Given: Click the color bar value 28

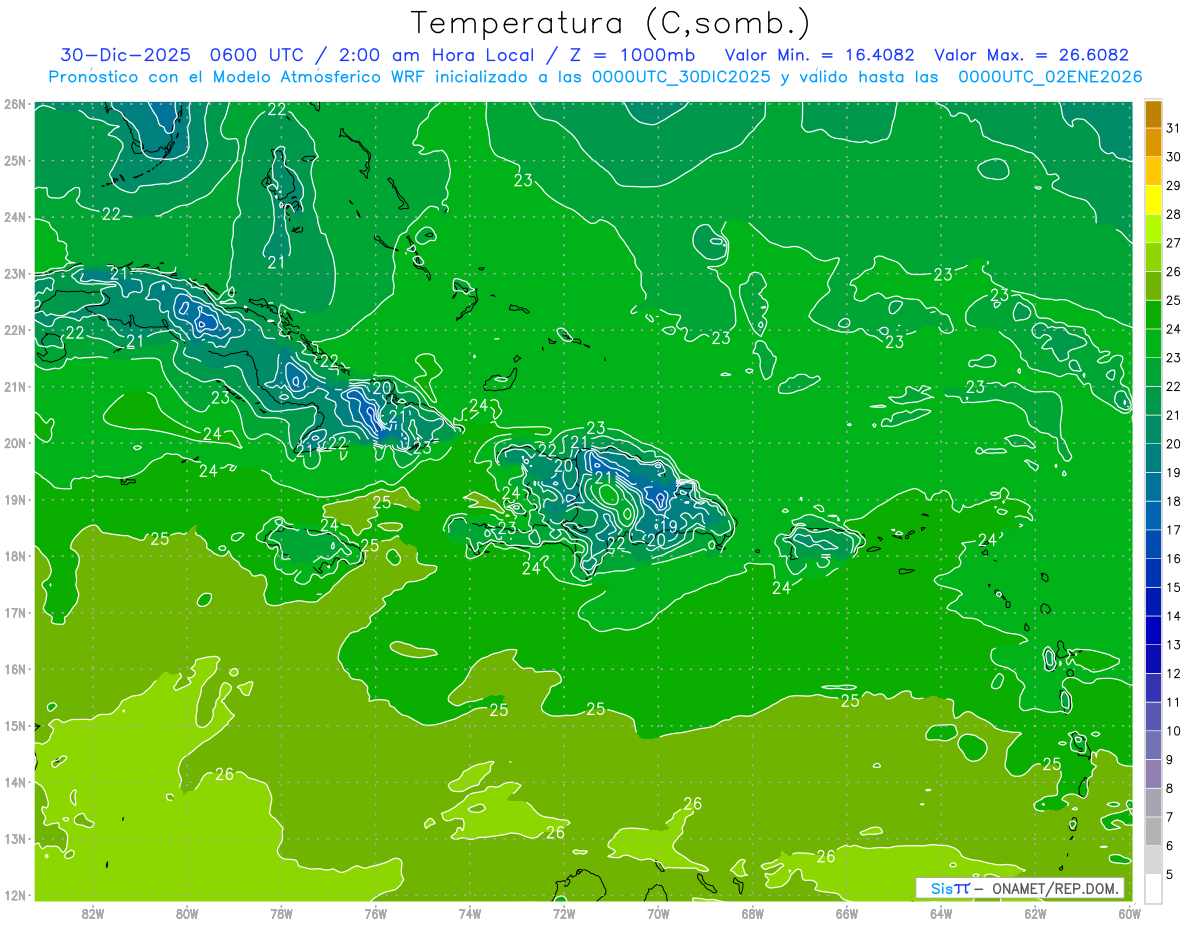Looking at the screenshot, I should click(1173, 215).
